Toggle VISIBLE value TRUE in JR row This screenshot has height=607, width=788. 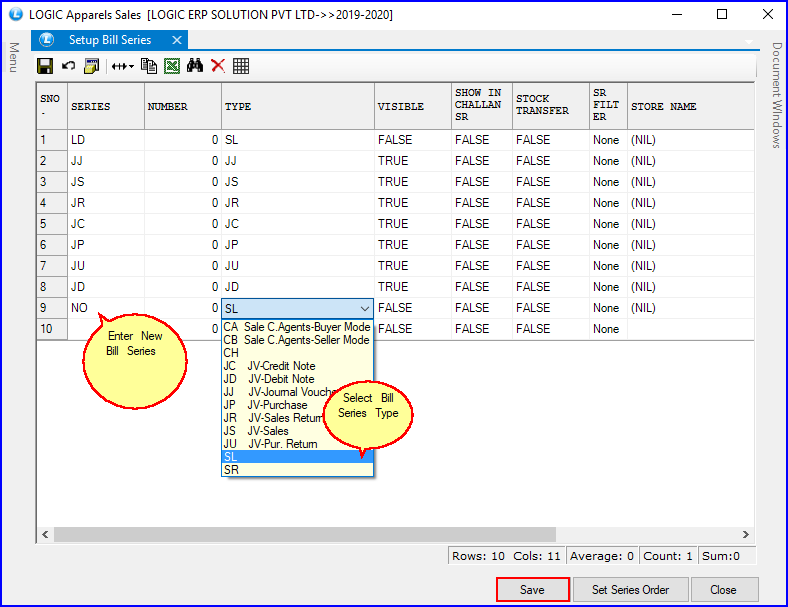pyautogui.click(x=413, y=203)
